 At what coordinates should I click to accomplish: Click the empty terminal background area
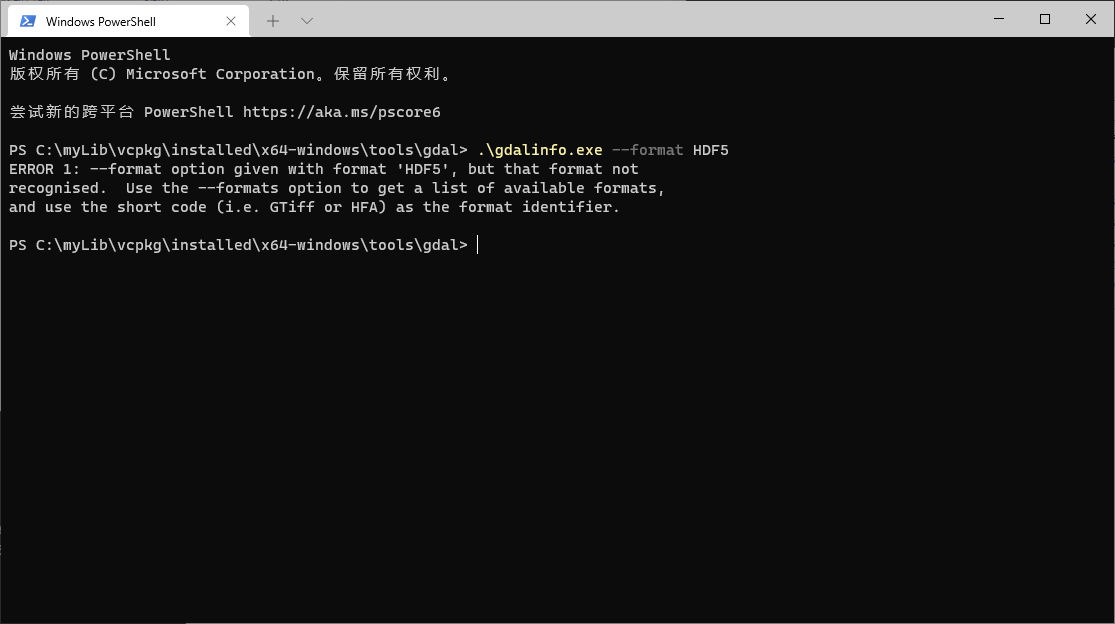click(550, 430)
